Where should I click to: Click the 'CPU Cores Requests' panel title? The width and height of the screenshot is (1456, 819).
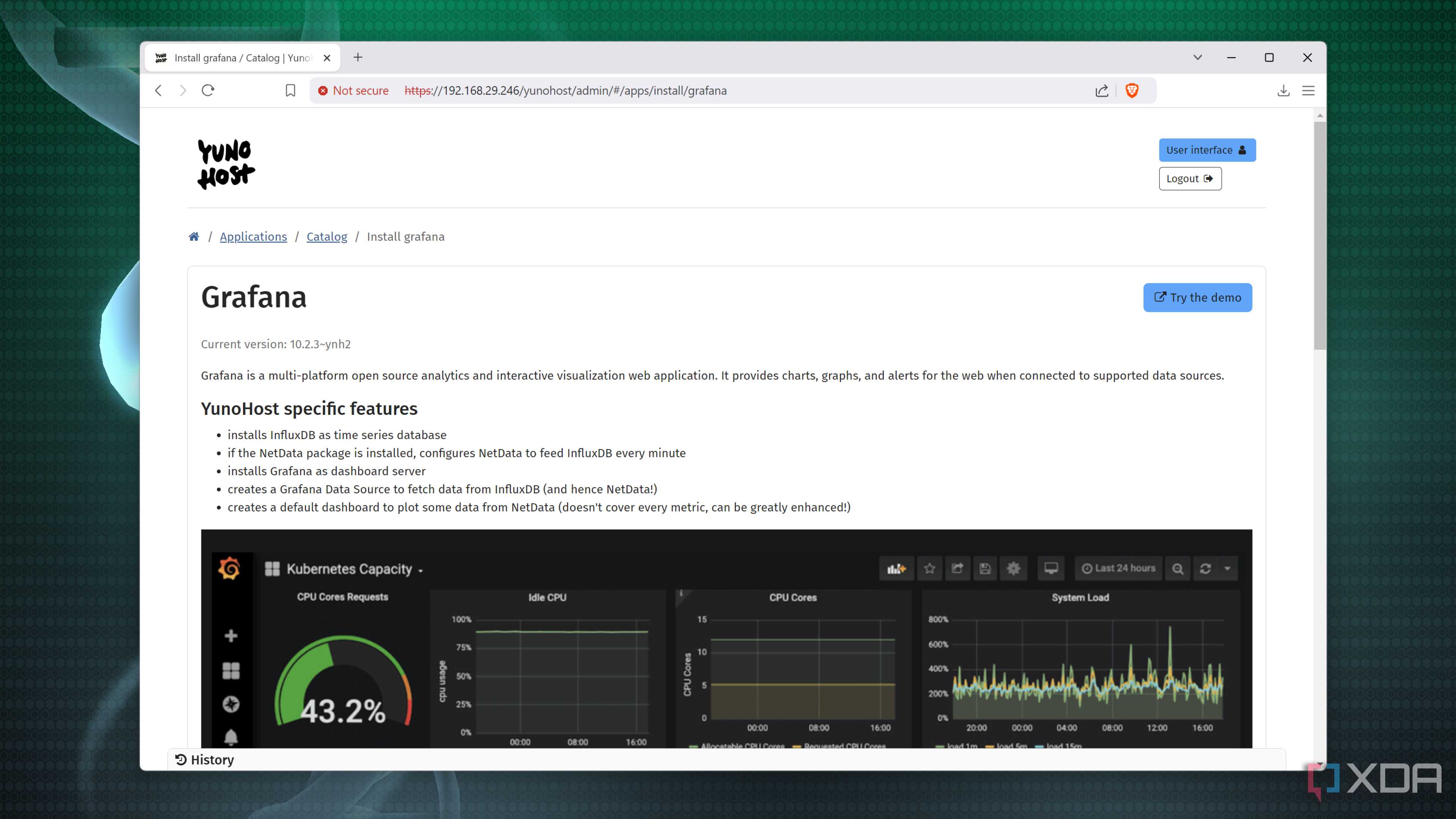pos(342,597)
